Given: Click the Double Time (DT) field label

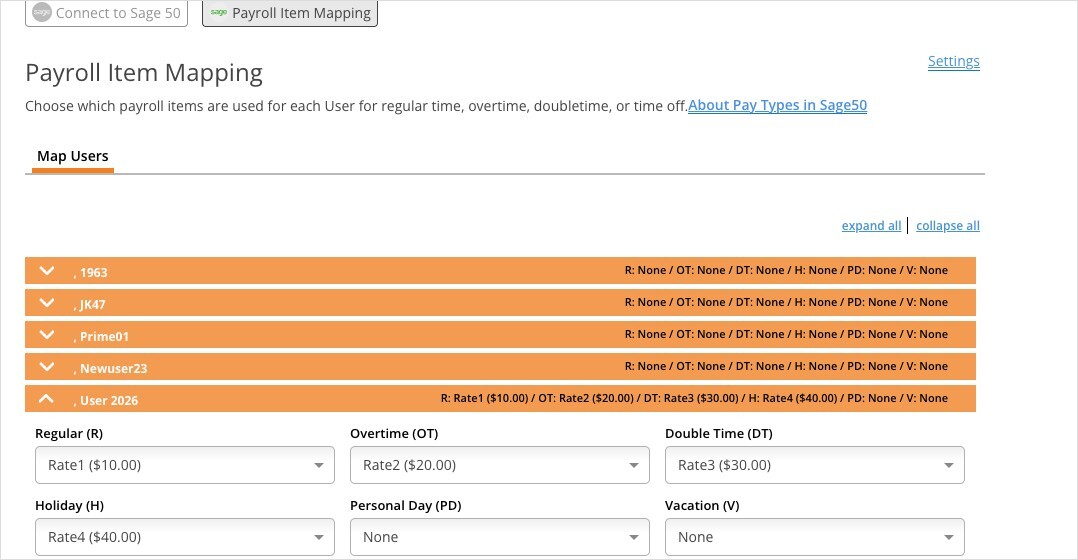Looking at the screenshot, I should click(x=718, y=434).
